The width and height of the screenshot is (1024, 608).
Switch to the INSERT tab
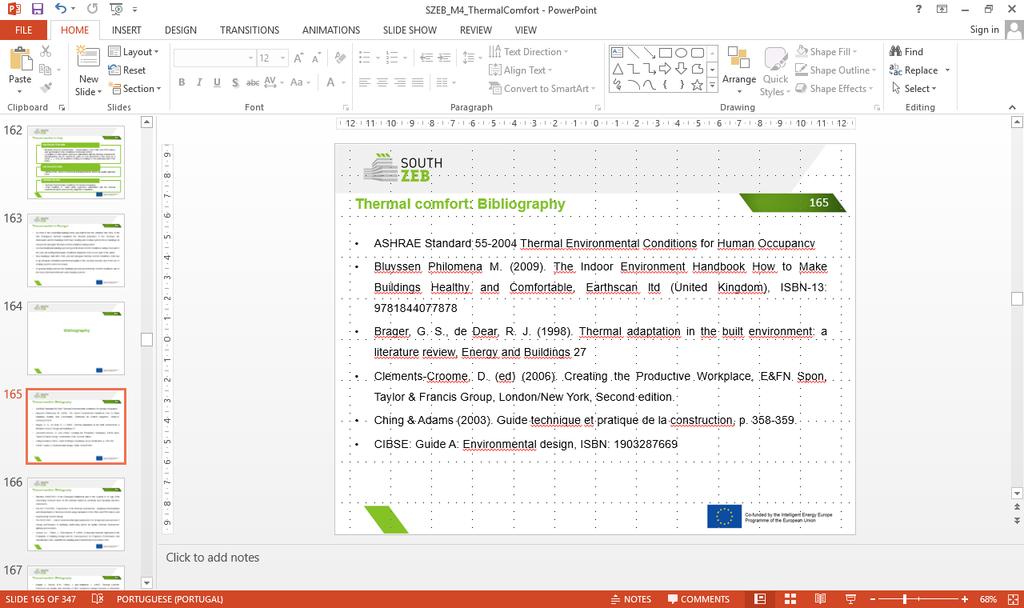(126, 30)
